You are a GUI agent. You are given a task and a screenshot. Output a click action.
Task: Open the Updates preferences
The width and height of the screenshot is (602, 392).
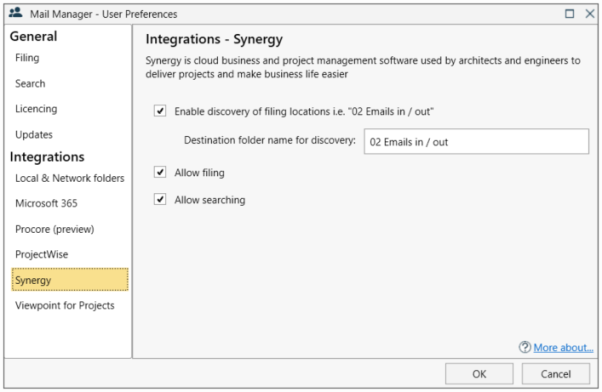(34, 135)
